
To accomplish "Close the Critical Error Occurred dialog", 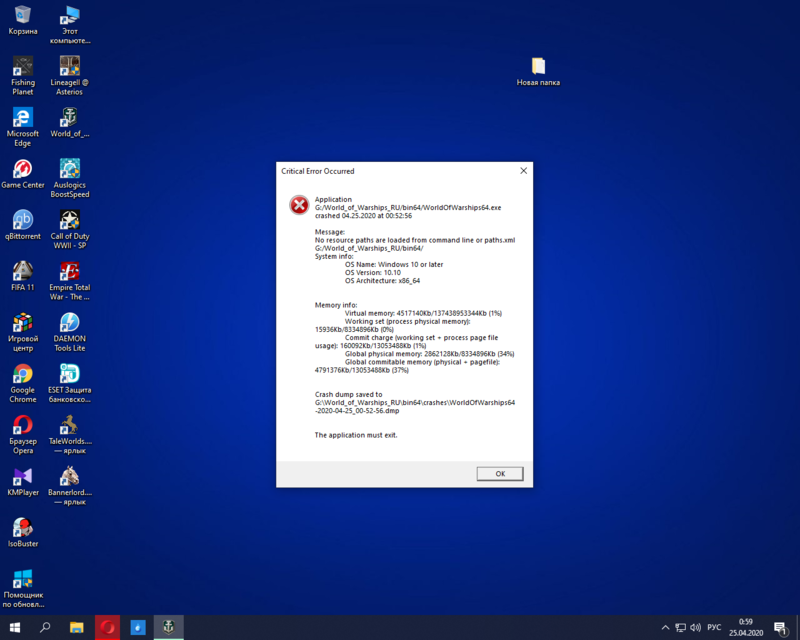I will pos(523,170).
